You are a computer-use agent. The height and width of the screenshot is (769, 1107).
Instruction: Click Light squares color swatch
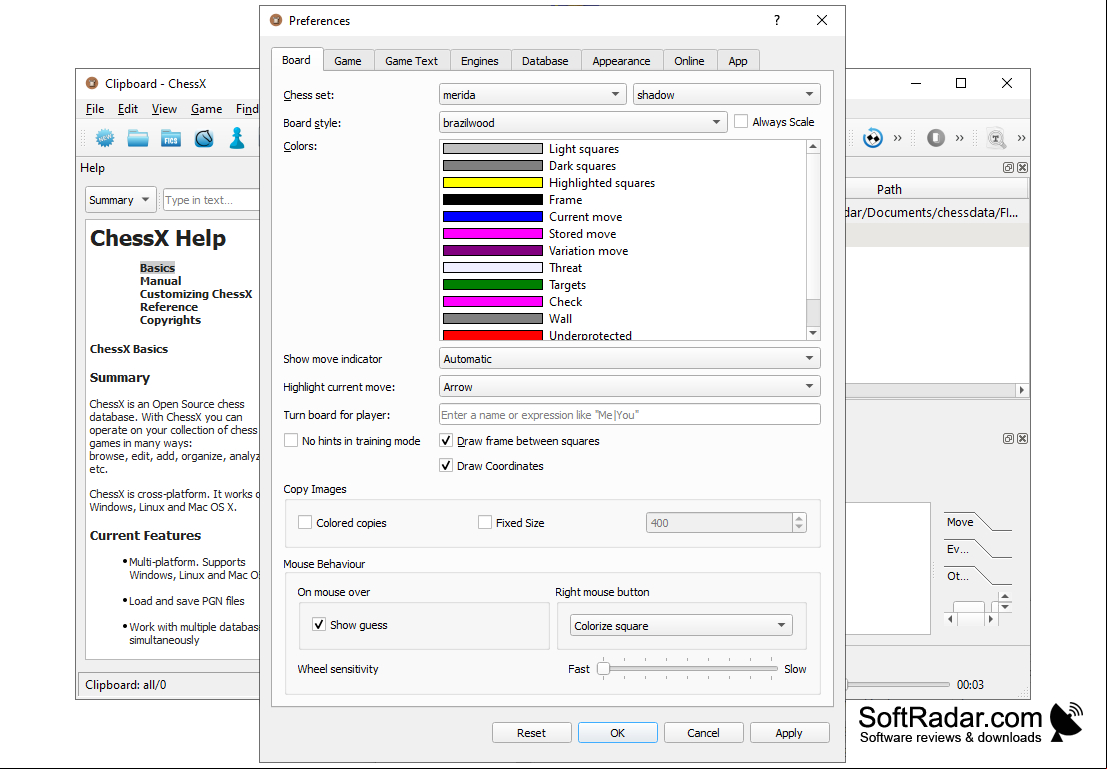[x=493, y=149]
